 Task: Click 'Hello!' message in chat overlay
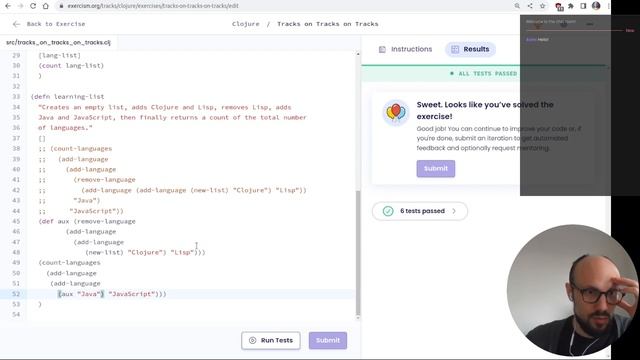pyautogui.click(x=543, y=40)
